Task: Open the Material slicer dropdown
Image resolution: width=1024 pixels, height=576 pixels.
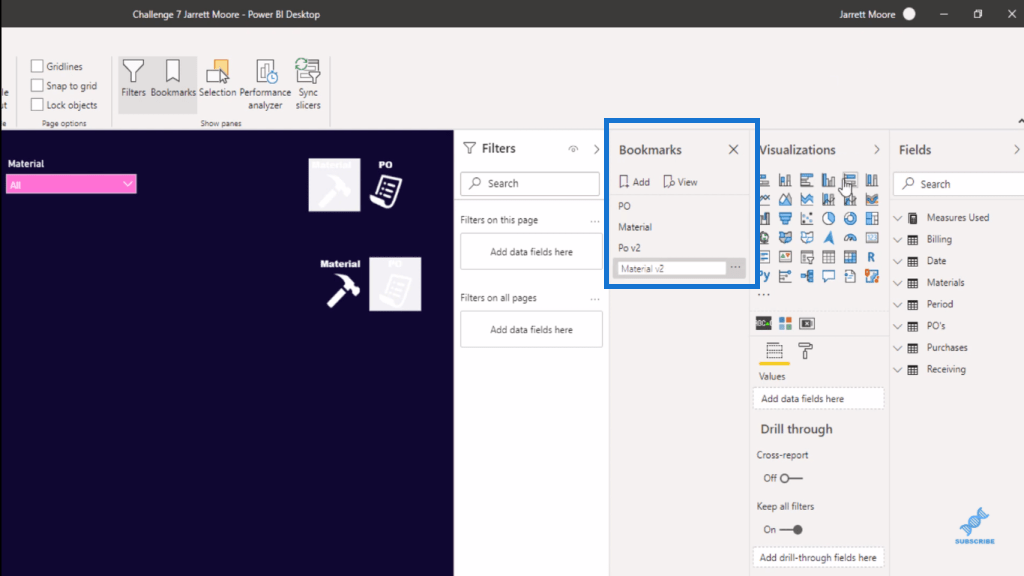Action: [71, 184]
